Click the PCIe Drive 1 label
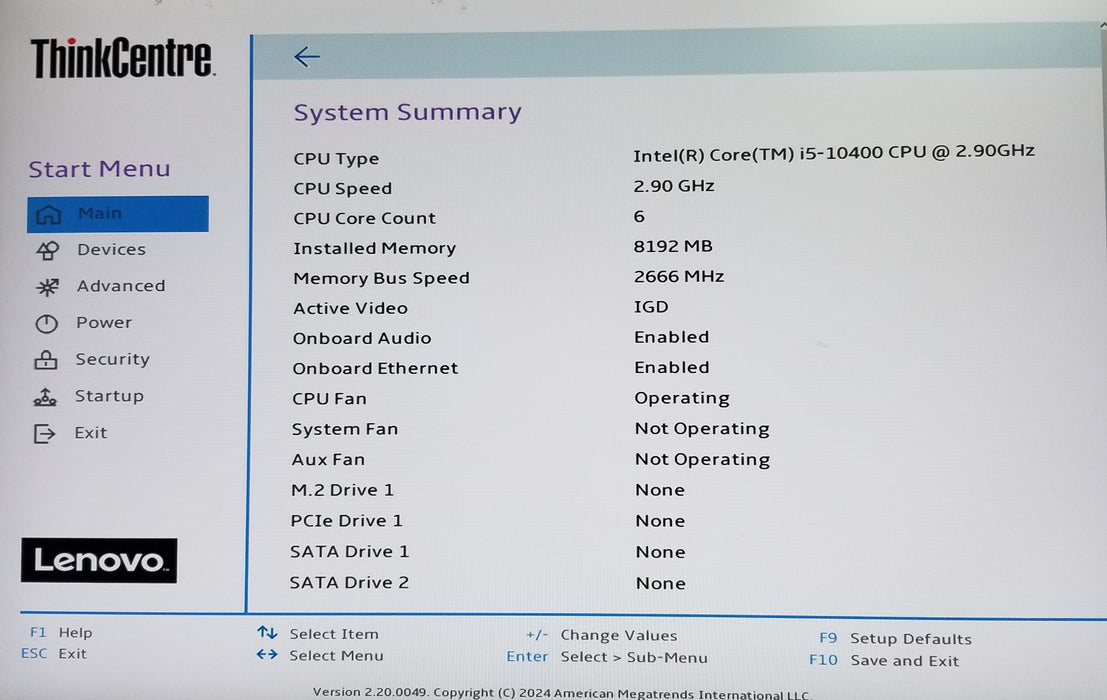This screenshot has width=1107, height=700. [x=347, y=521]
